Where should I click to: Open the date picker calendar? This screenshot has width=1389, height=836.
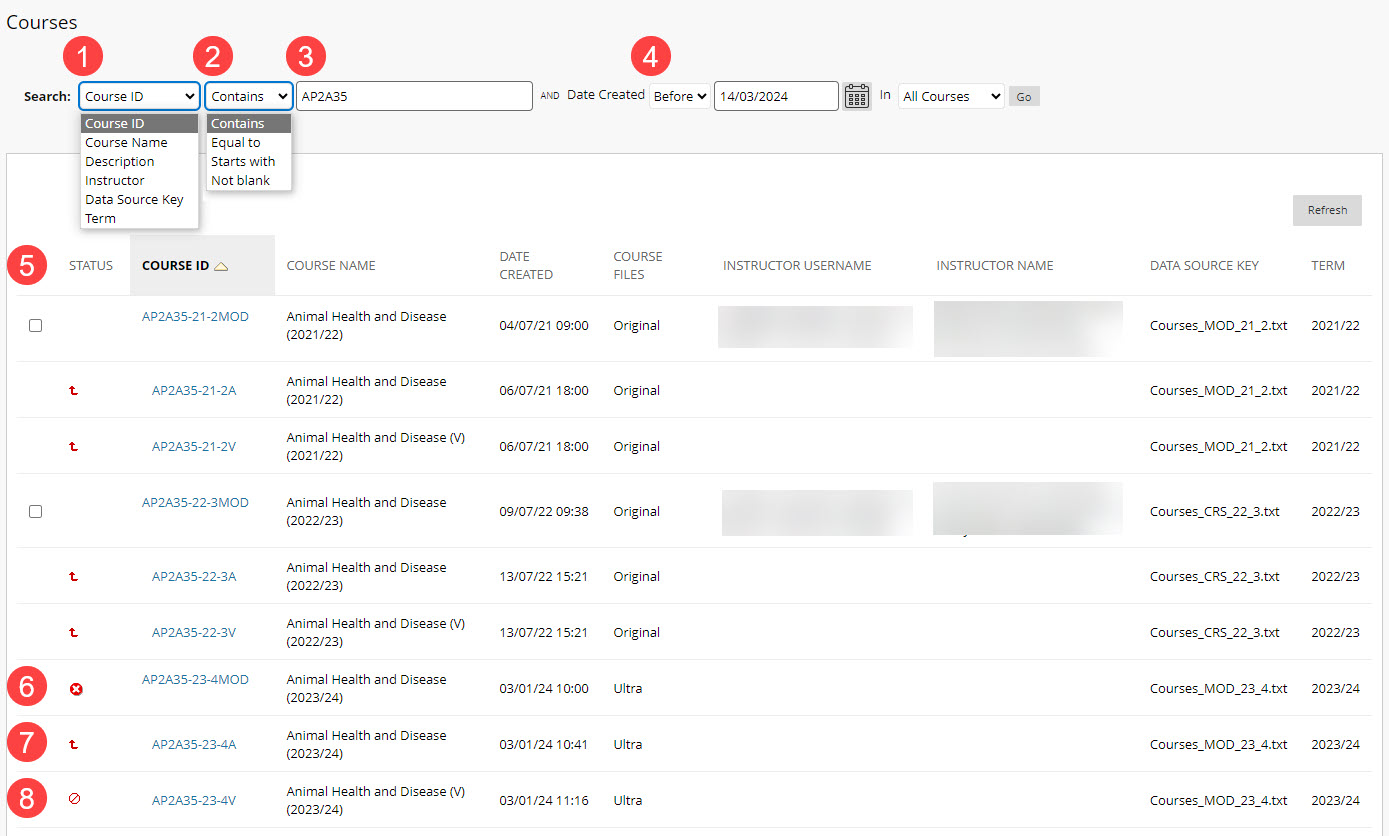tap(856, 96)
